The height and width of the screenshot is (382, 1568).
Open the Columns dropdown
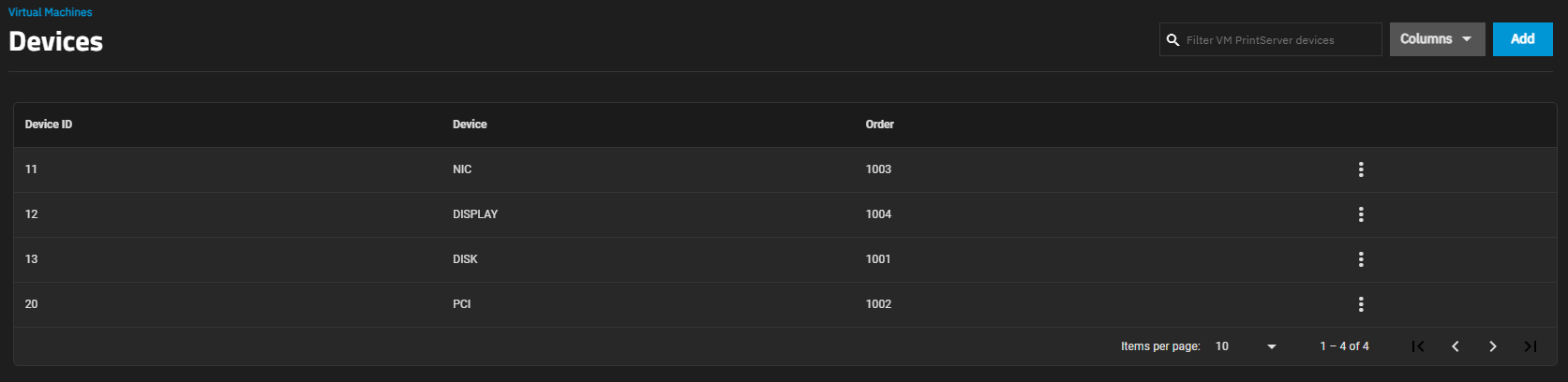click(x=1437, y=39)
